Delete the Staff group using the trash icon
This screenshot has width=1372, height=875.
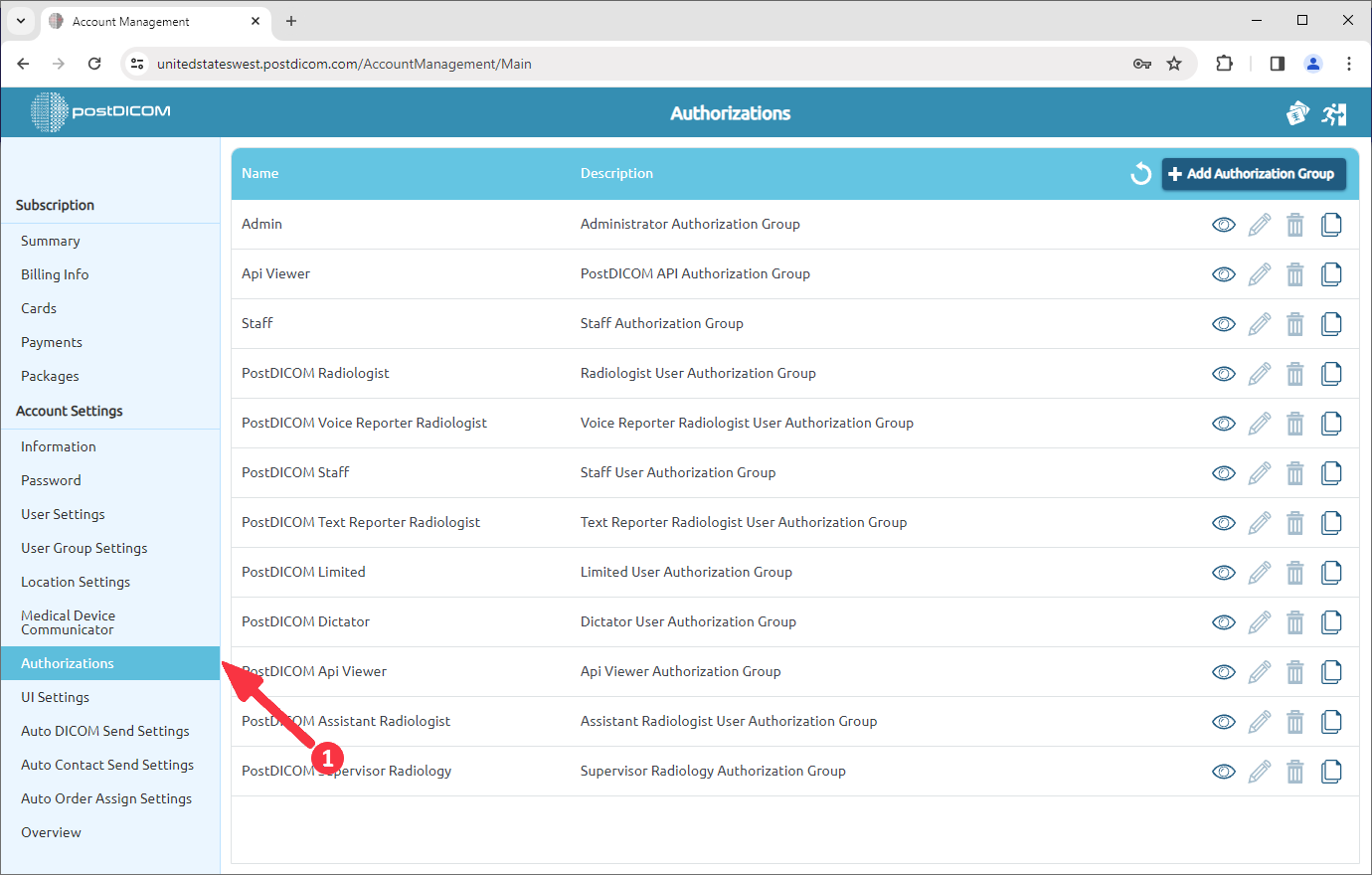[x=1294, y=323]
